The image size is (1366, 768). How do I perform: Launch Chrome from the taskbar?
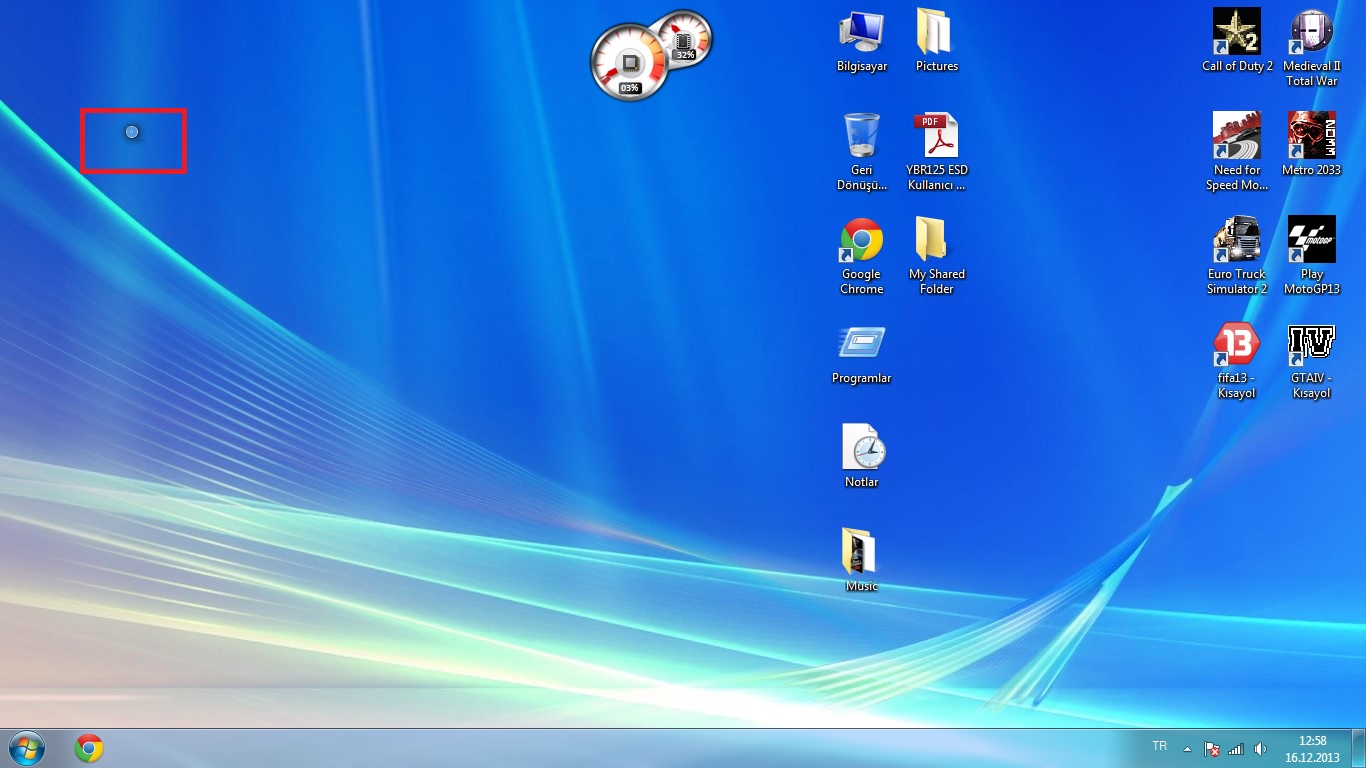pyautogui.click(x=89, y=748)
